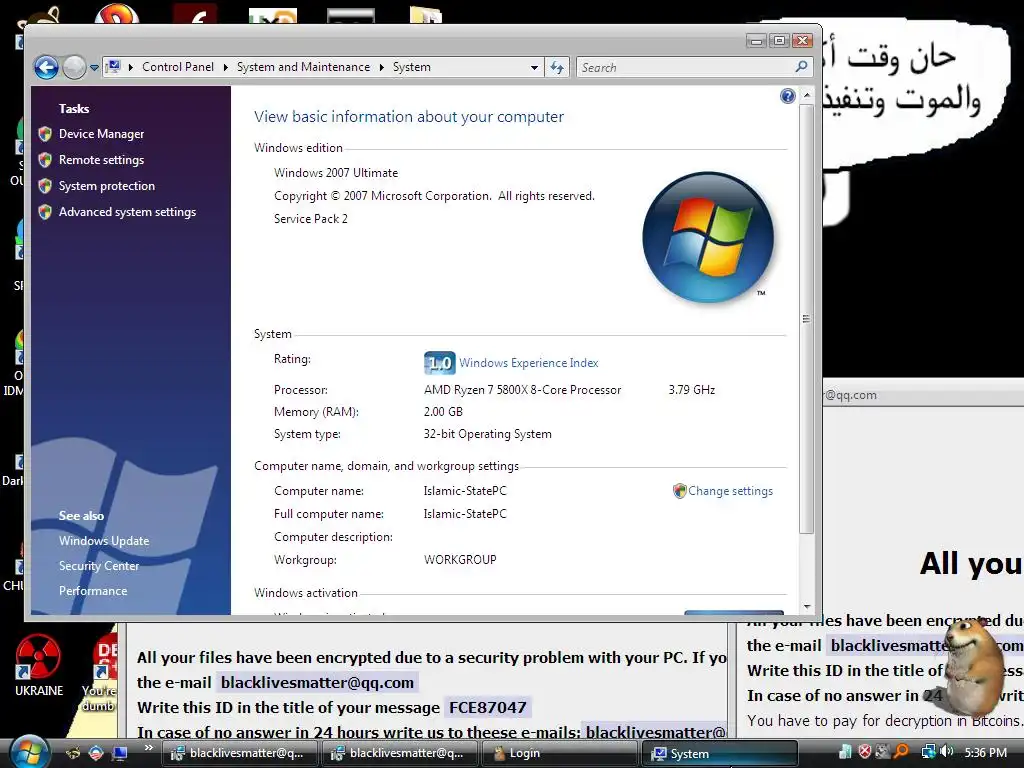Open address bar history dropdown

point(534,67)
